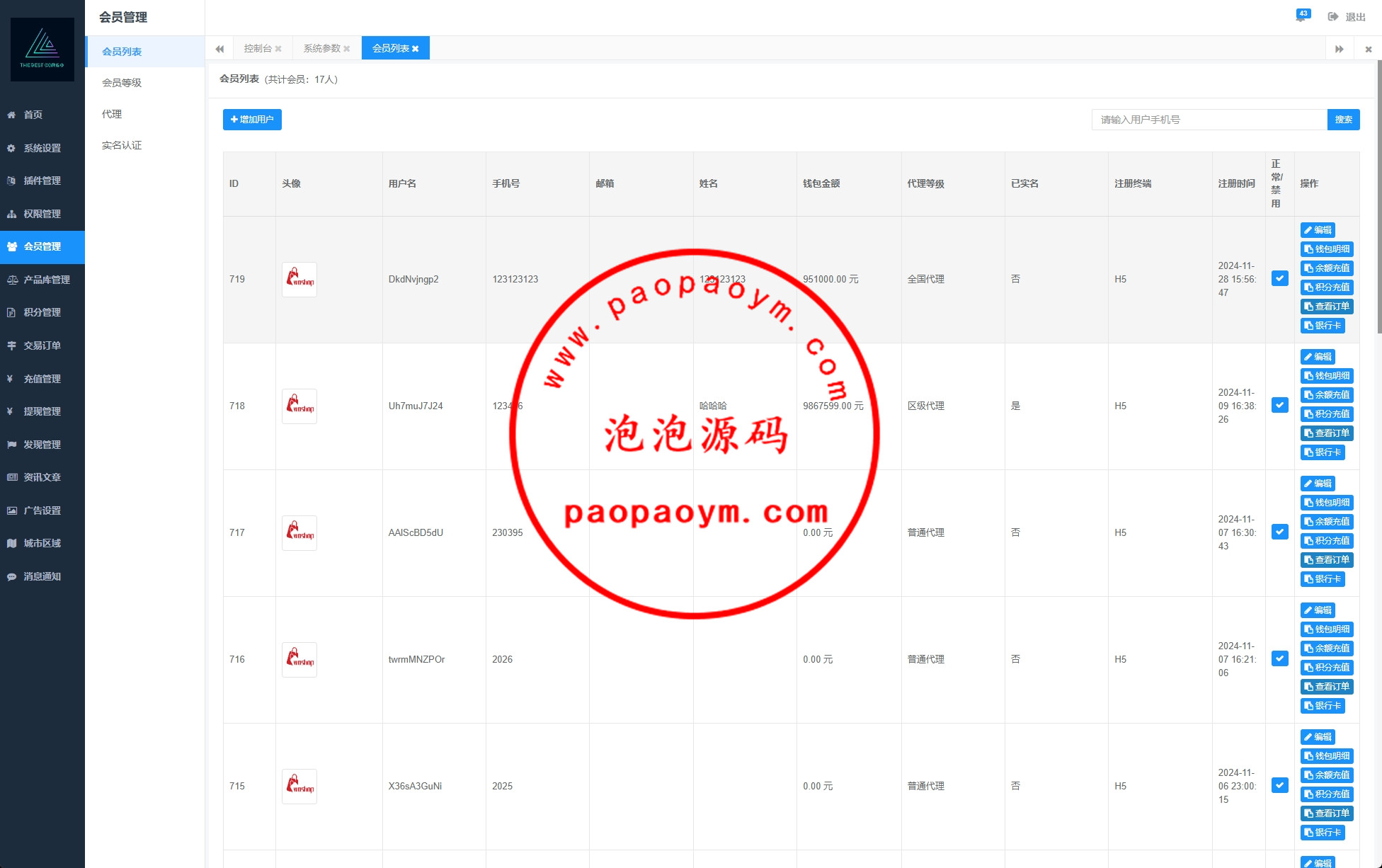The width and height of the screenshot is (1382, 868).
Task: Click 查看订单 for member 716
Action: (1327, 687)
